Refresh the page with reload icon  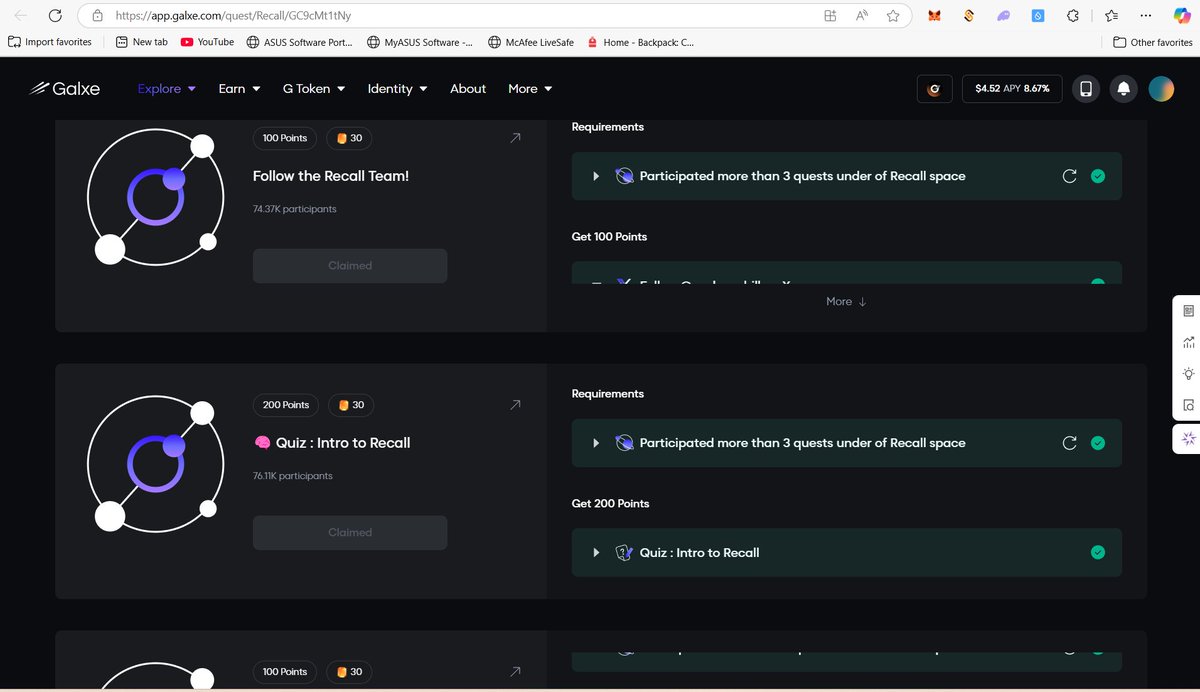[55, 16]
